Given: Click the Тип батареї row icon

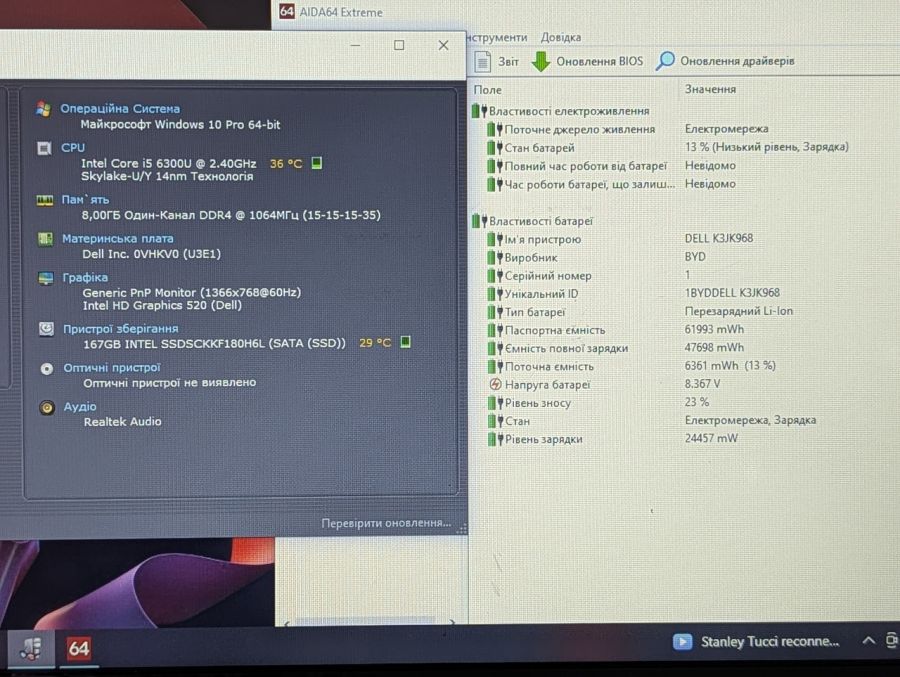Looking at the screenshot, I should point(495,312).
